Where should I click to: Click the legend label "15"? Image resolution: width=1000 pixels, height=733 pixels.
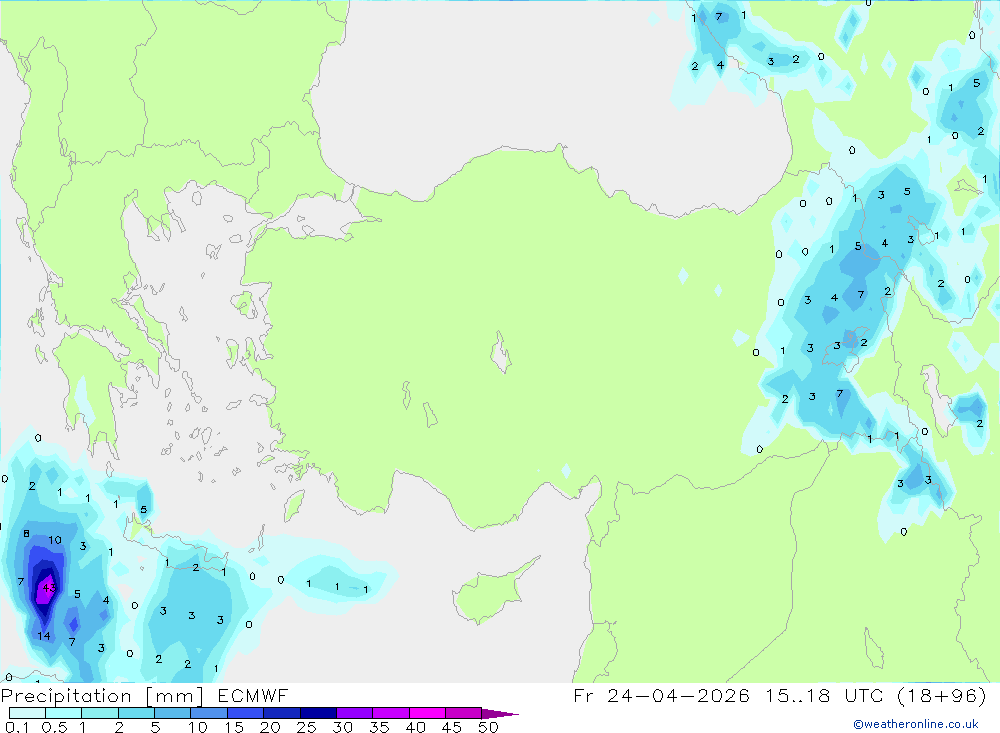pos(233,727)
